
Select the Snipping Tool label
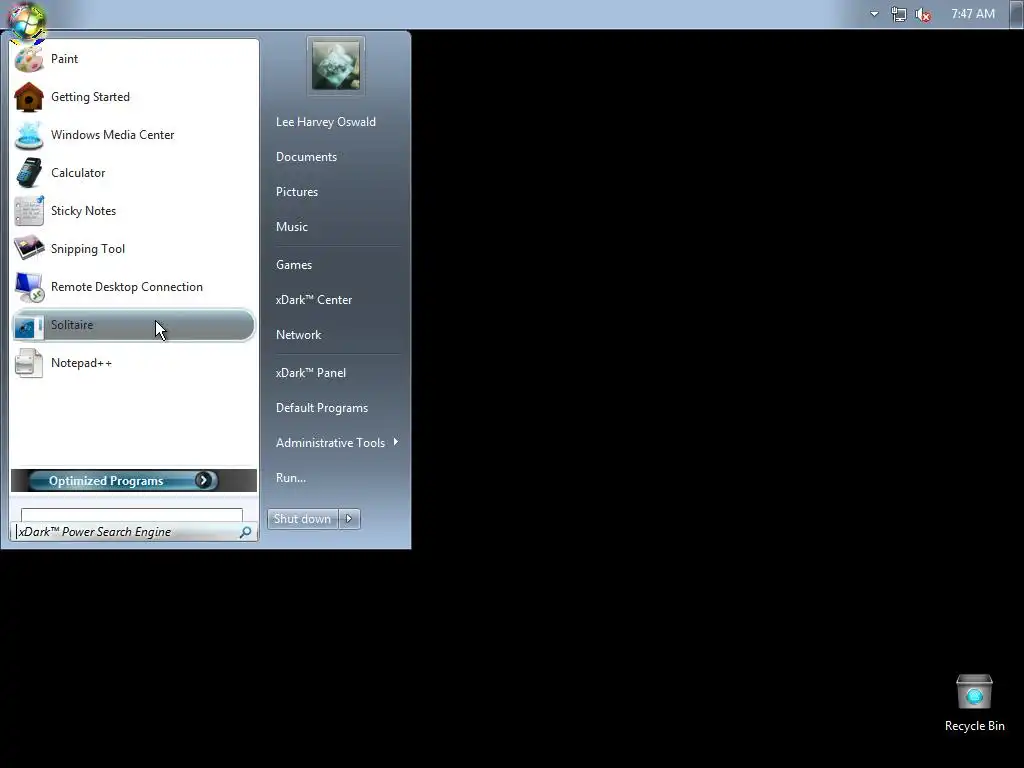(88, 249)
